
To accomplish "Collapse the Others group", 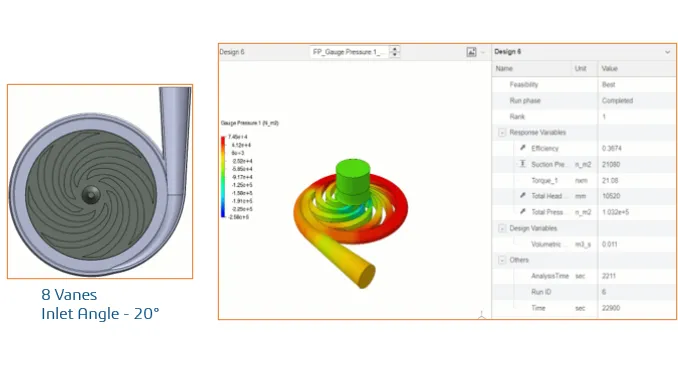I will coord(502,260).
